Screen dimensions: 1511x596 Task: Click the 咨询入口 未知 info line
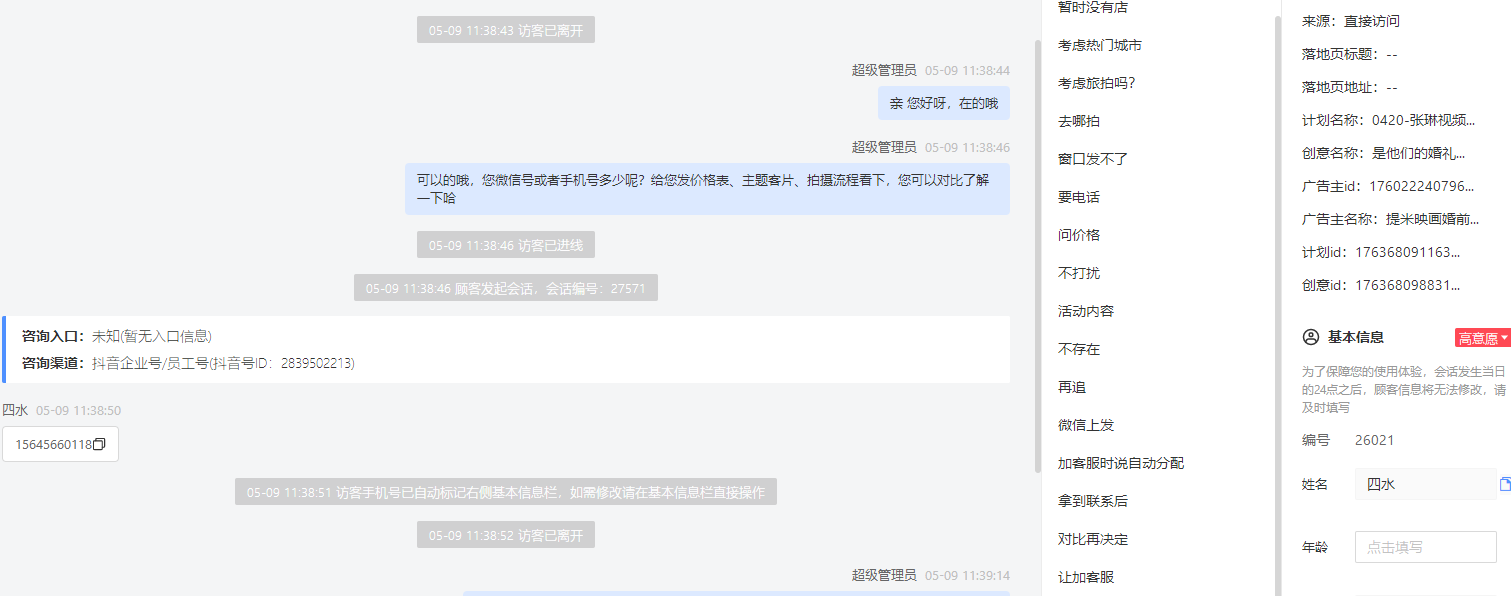pyautogui.click(x=117, y=336)
